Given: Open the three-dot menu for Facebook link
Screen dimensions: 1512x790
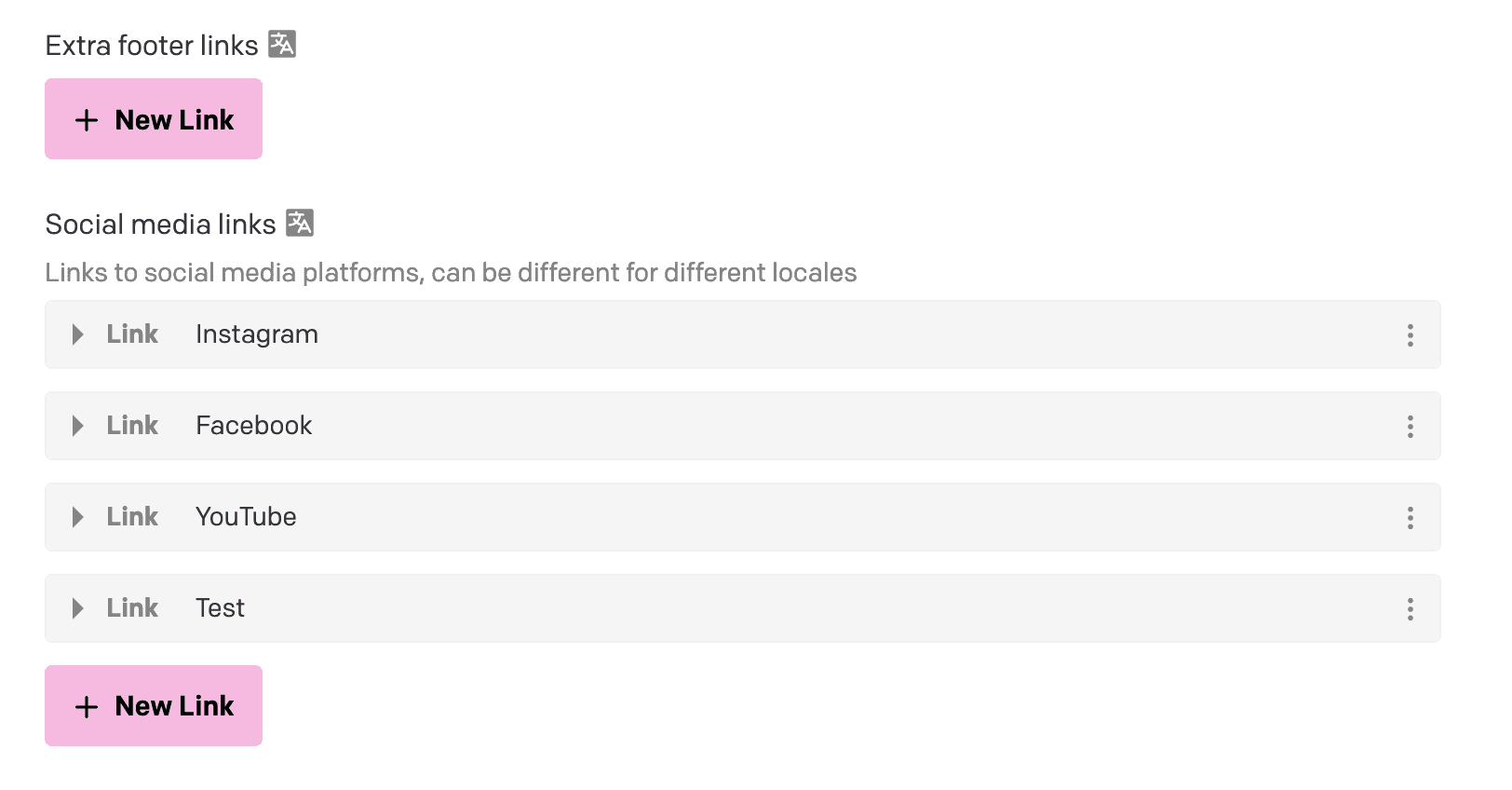Looking at the screenshot, I should 1410,427.
